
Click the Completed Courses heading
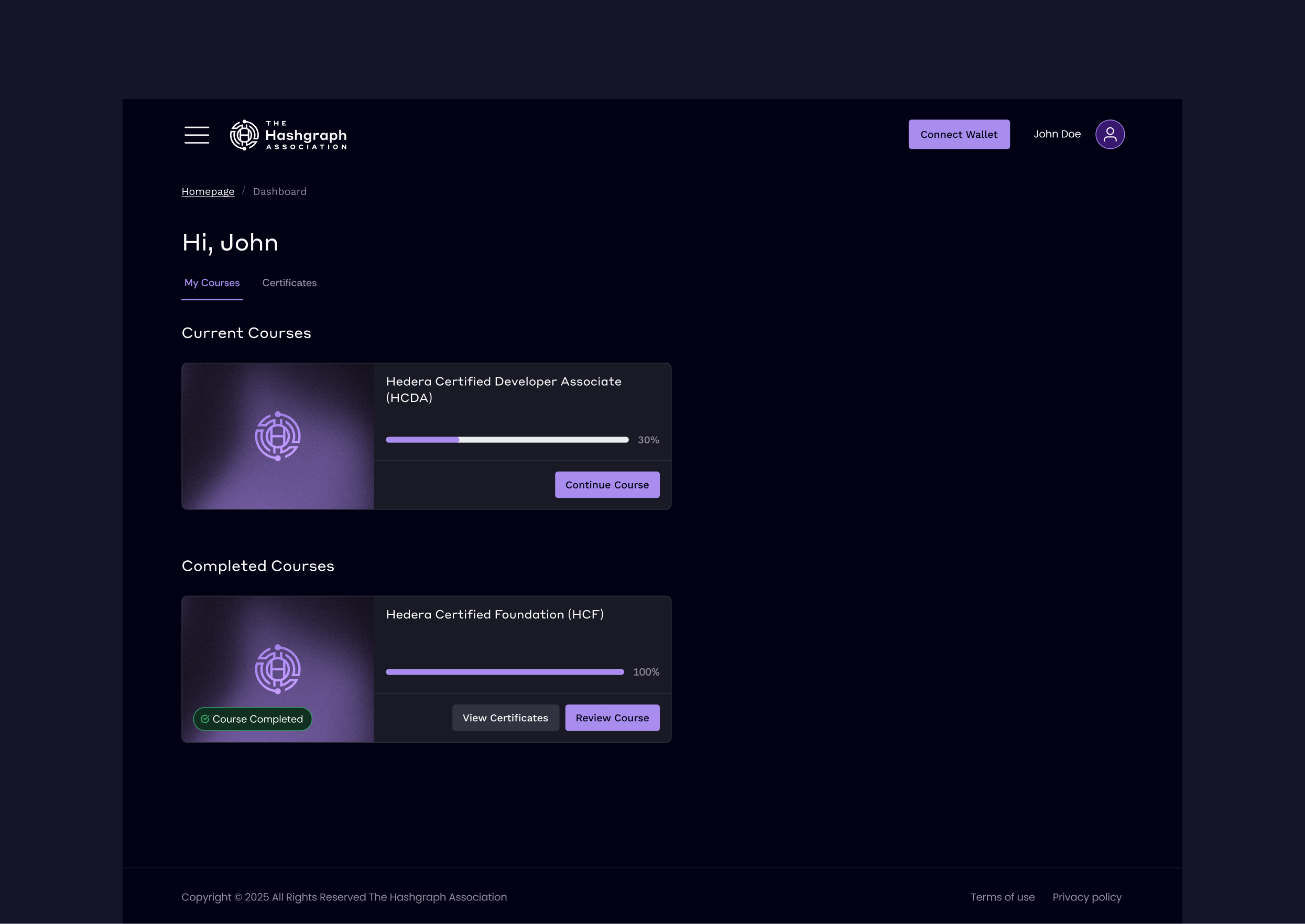(258, 566)
